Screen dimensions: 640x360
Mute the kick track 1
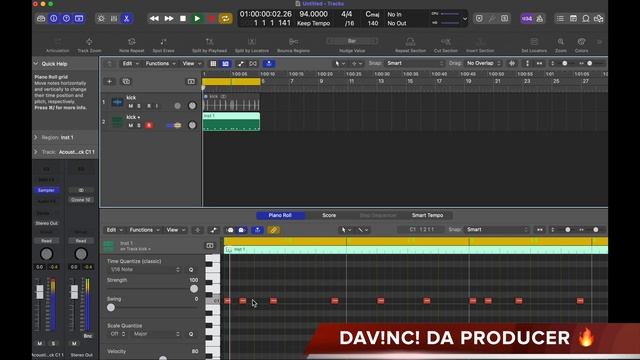coord(131,106)
